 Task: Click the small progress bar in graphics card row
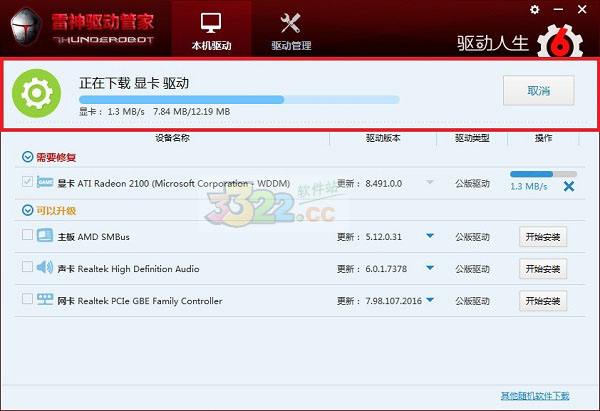pyautogui.click(x=543, y=174)
